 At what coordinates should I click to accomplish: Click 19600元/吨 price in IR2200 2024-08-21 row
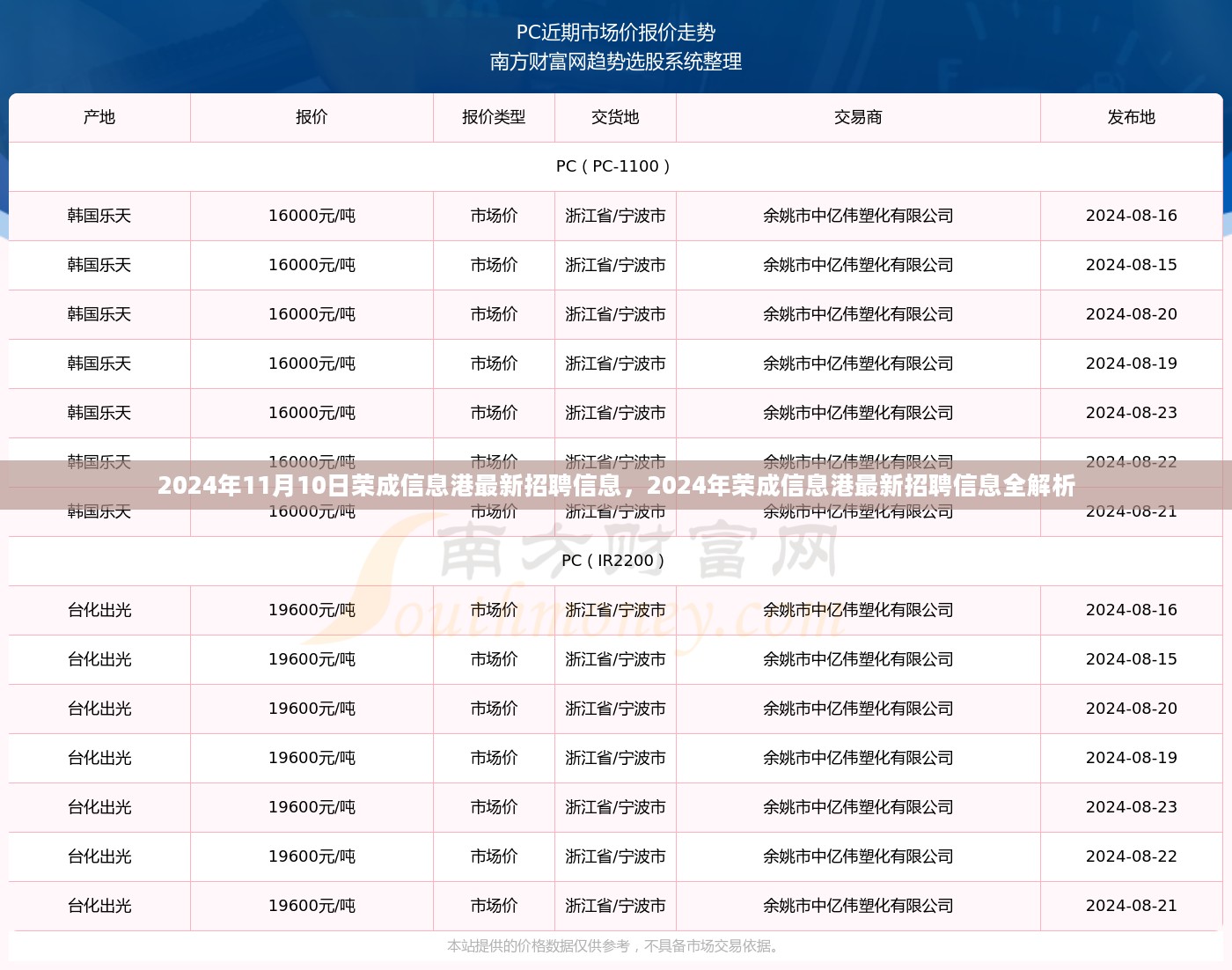click(312, 906)
